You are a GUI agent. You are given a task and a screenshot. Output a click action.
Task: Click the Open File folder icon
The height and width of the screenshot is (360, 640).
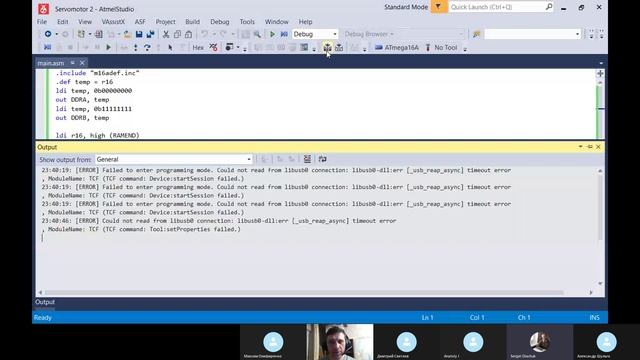click(x=127, y=34)
